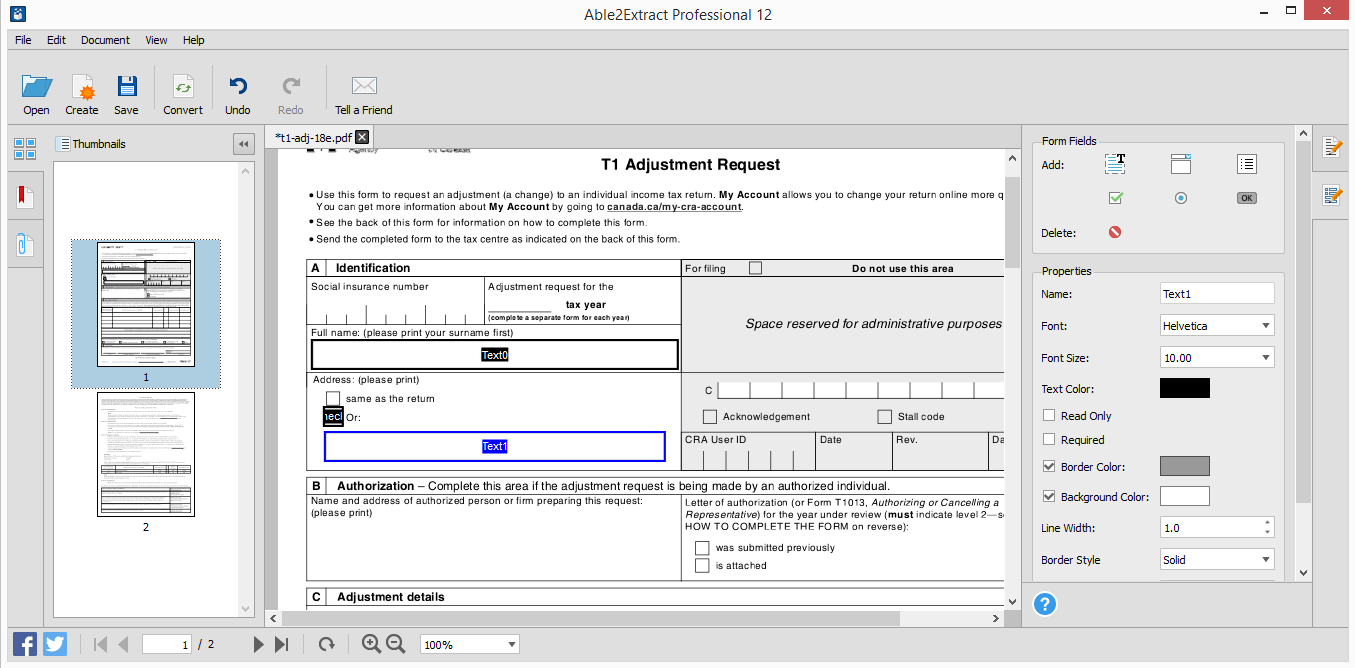The height and width of the screenshot is (668, 1355).
Task: Rotate the page with the rotate icon
Action: point(326,645)
